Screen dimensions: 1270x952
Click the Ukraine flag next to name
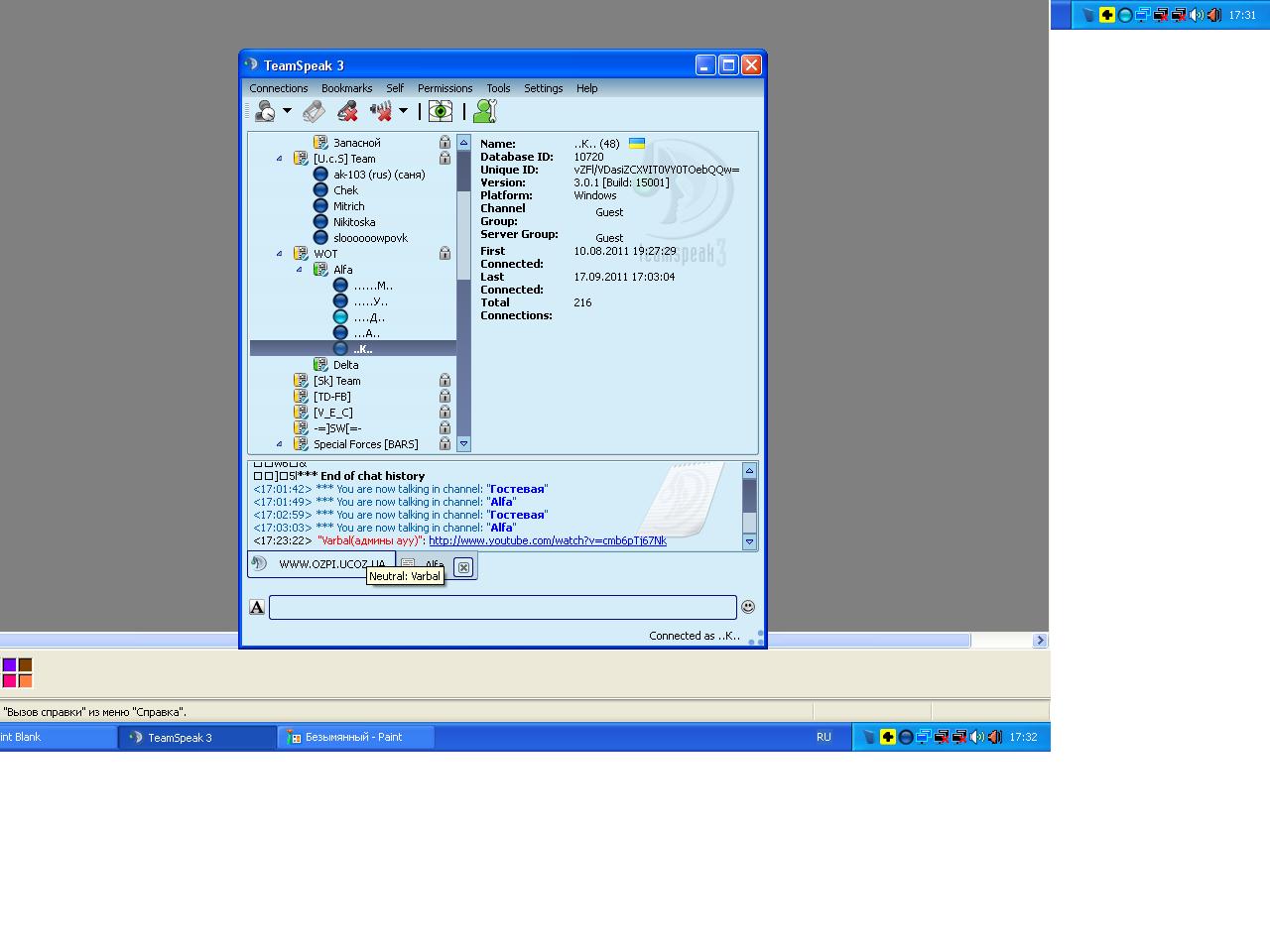click(x=637, y=143)
